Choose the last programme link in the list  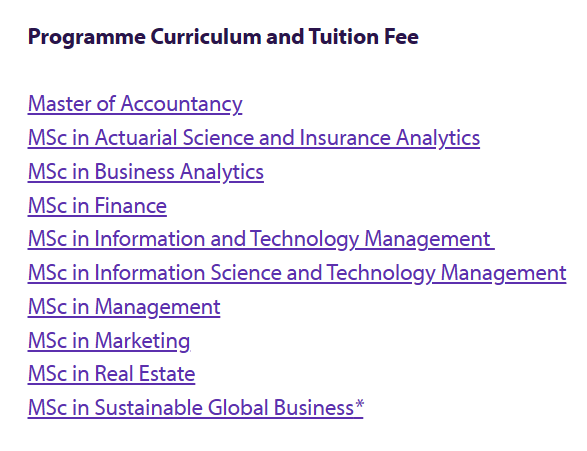click(196, 408)
